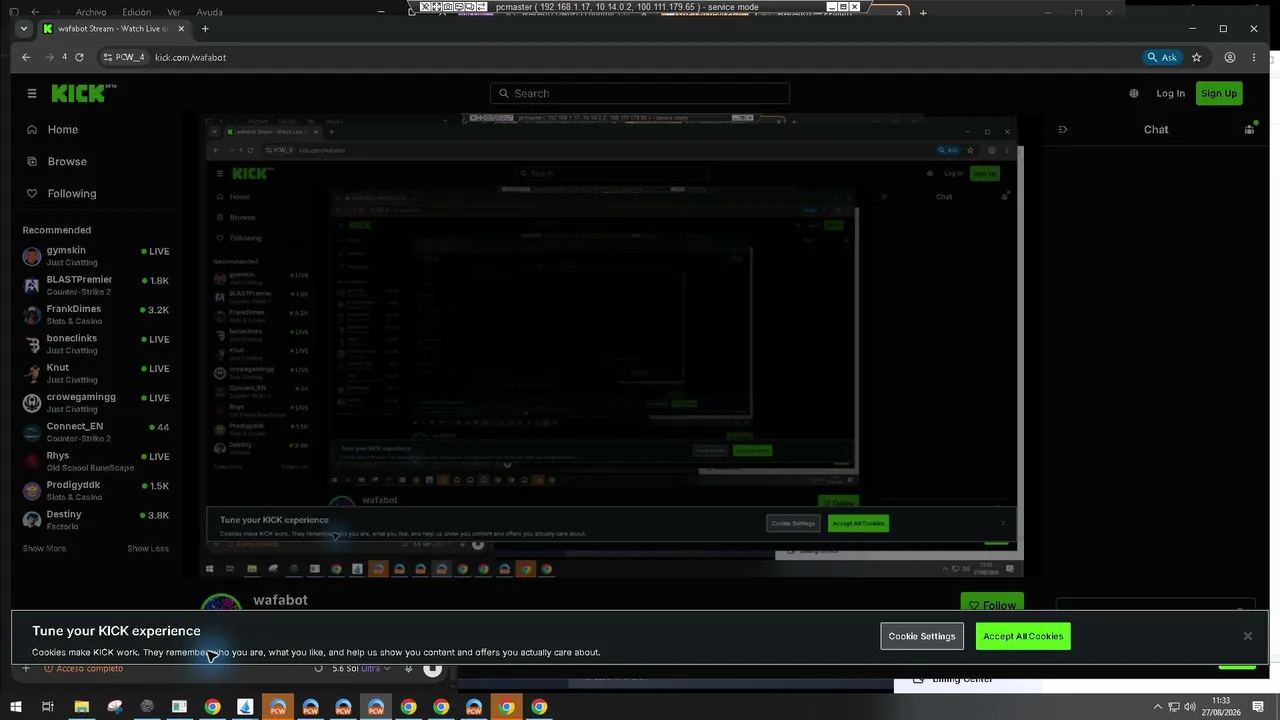Open the sailboat app on the taskbar
1280x720 pixels.
(x=245, y=707)
